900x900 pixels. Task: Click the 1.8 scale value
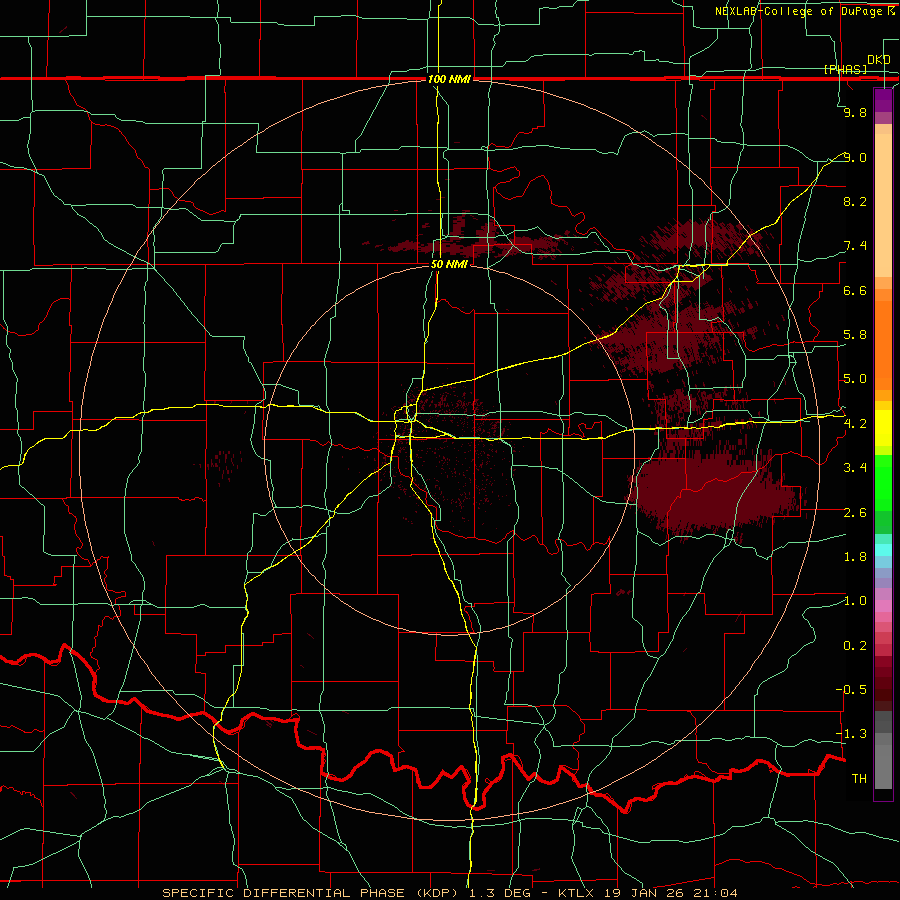pos(855,557)
